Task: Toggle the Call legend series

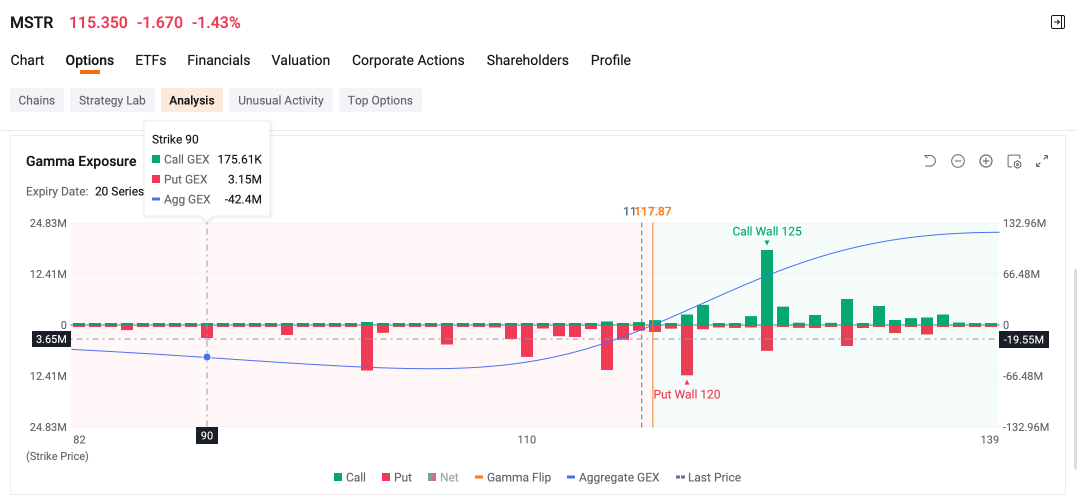Action: pyautogui.click(x=350, y=477)
